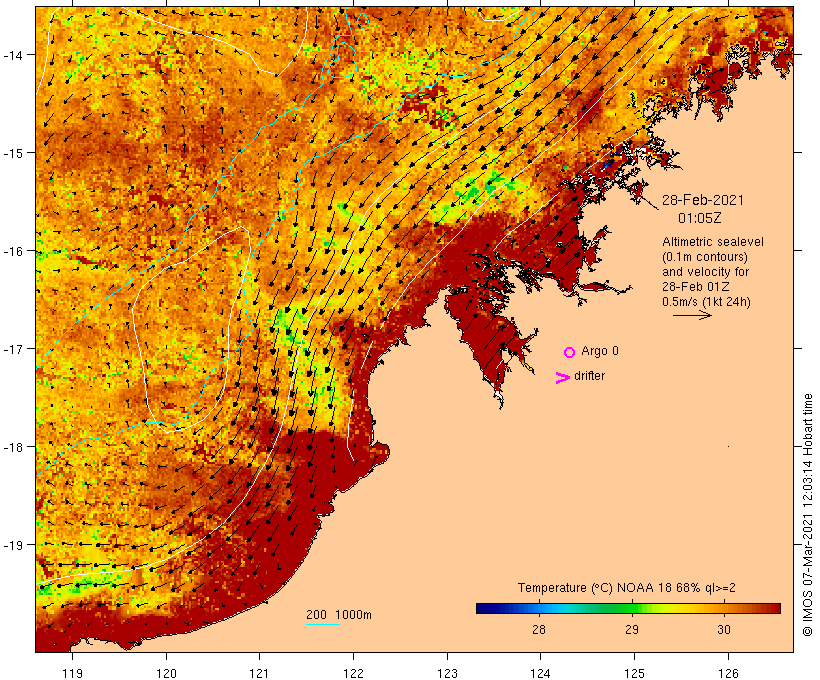Click the 'and velocity for' text

point(705,271)
